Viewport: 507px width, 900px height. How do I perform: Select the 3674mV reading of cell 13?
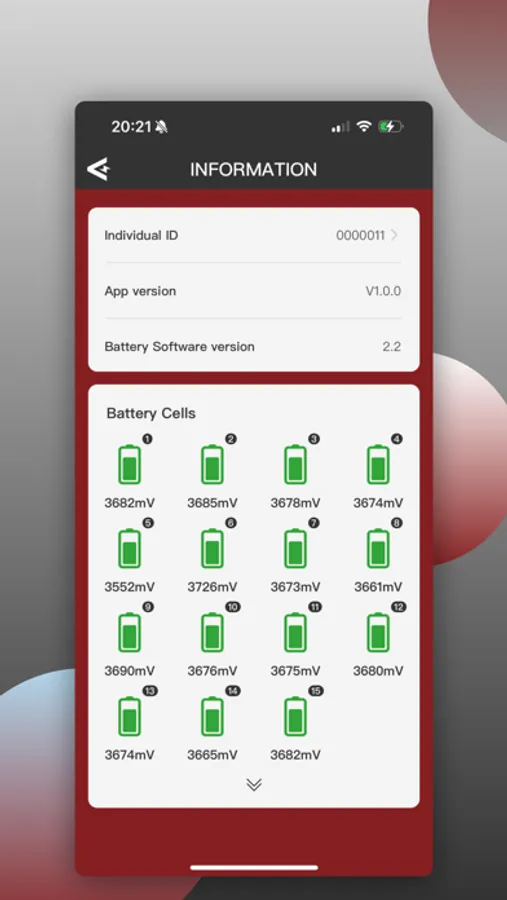point(130,755)
